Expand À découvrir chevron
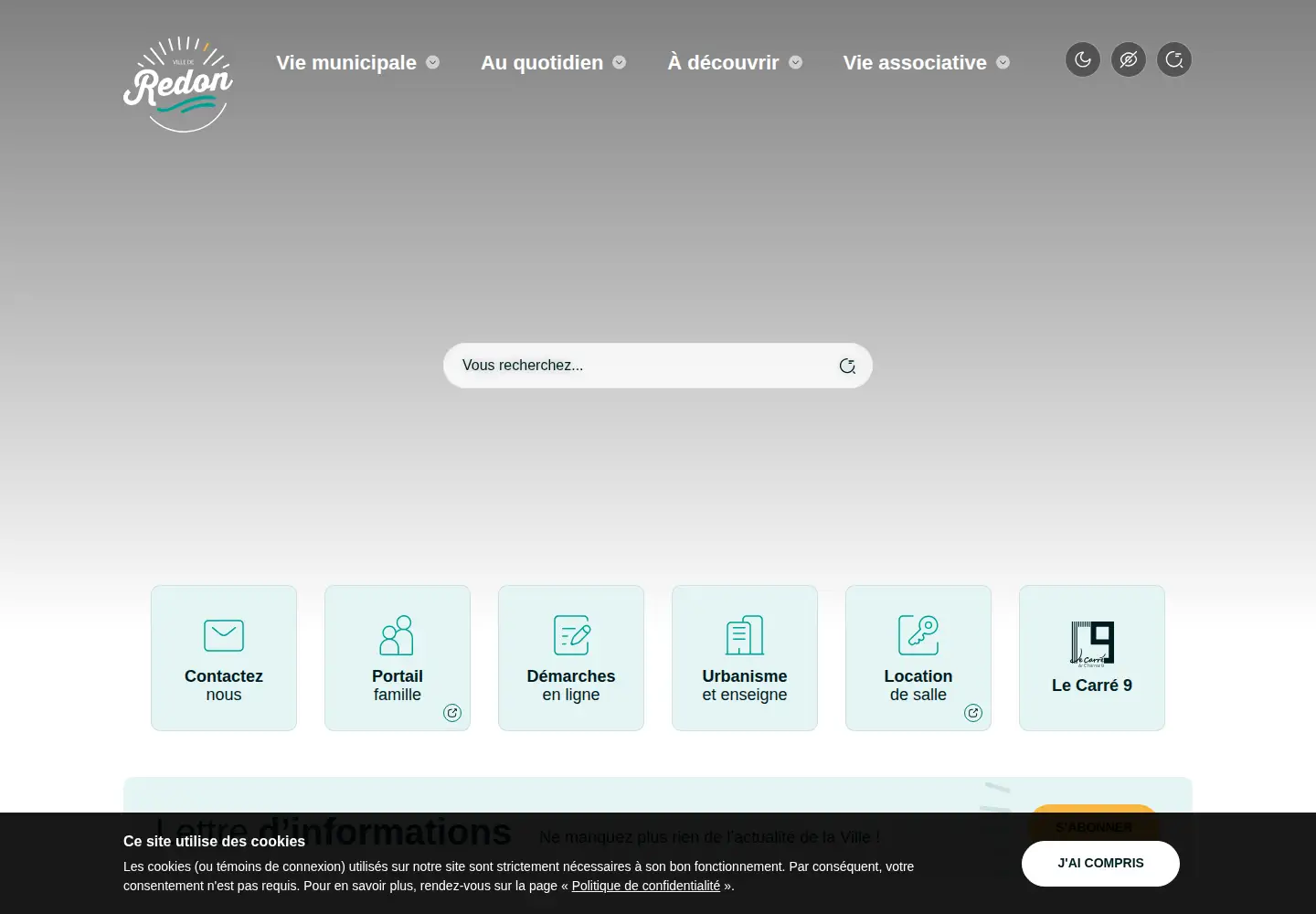 pyautogui.click(x=796, y=62)
